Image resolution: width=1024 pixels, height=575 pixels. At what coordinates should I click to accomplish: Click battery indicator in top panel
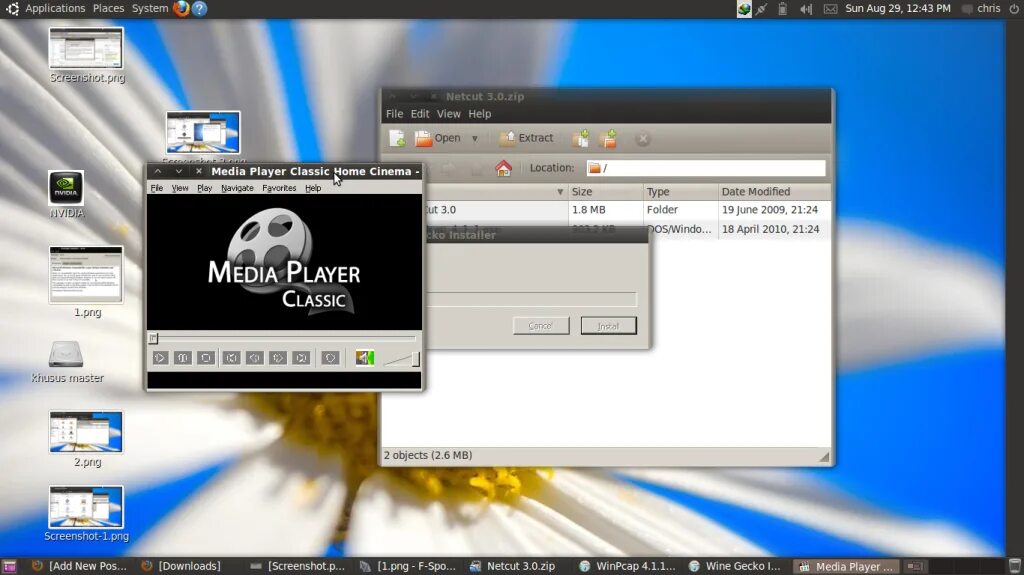(x=782, y=8)
